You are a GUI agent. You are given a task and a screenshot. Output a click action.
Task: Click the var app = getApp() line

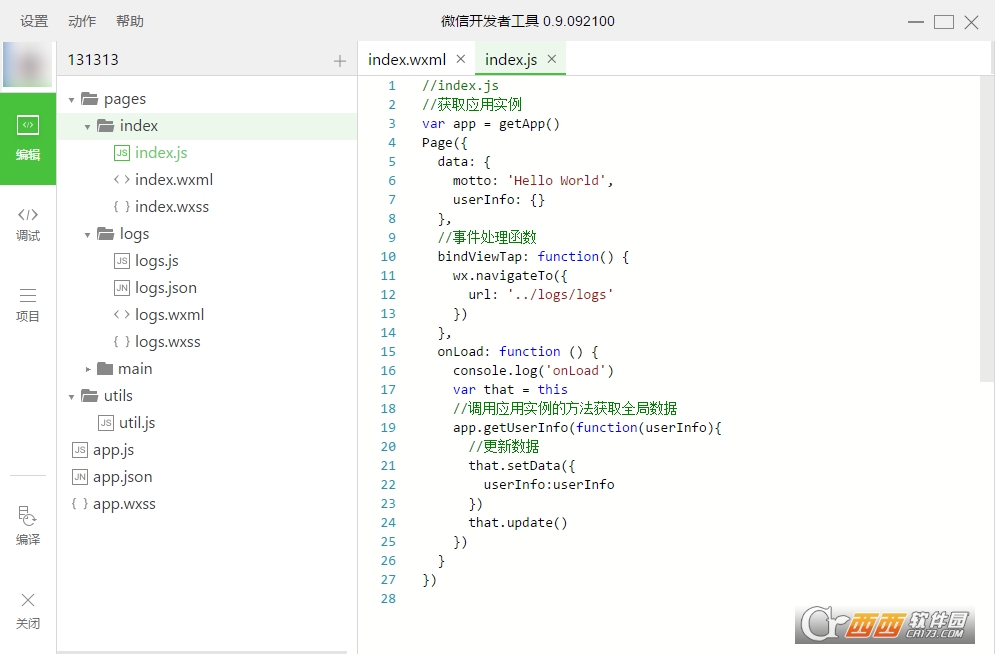[x=491, y=124]
